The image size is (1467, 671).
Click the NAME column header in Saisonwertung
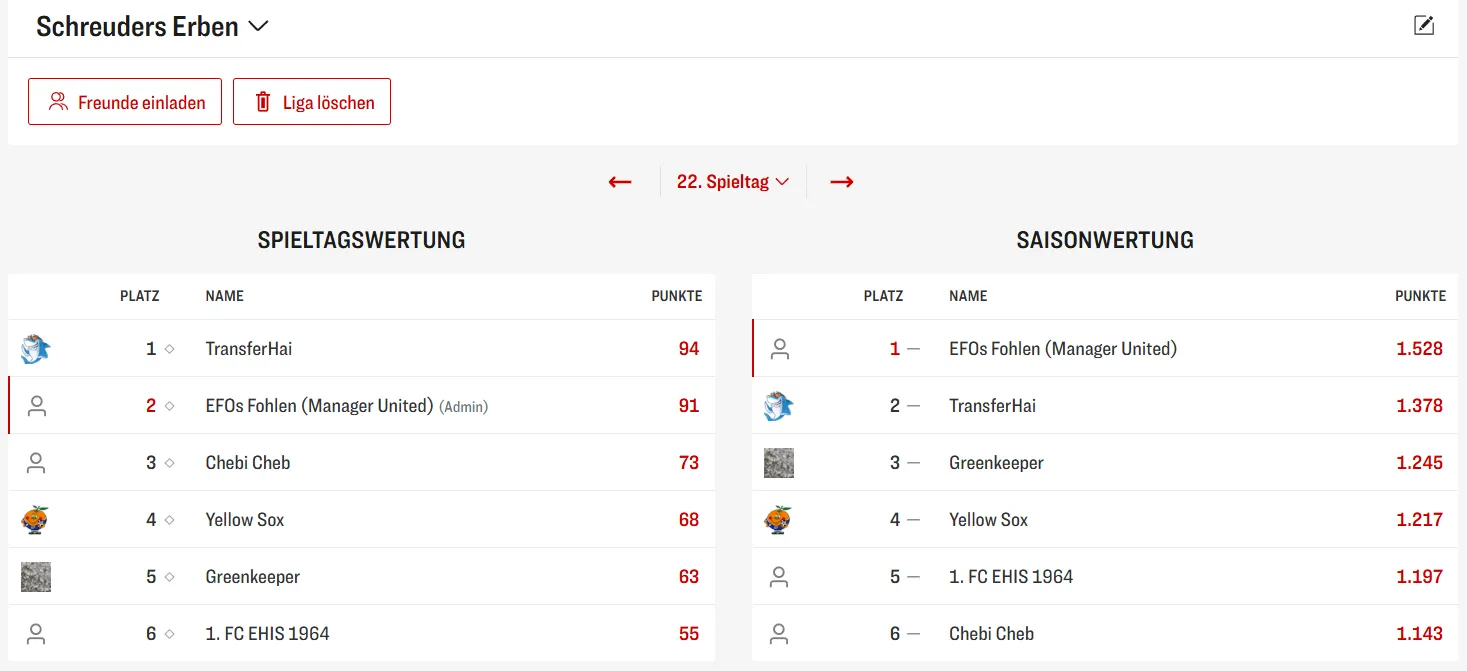(x=968, y=296)
